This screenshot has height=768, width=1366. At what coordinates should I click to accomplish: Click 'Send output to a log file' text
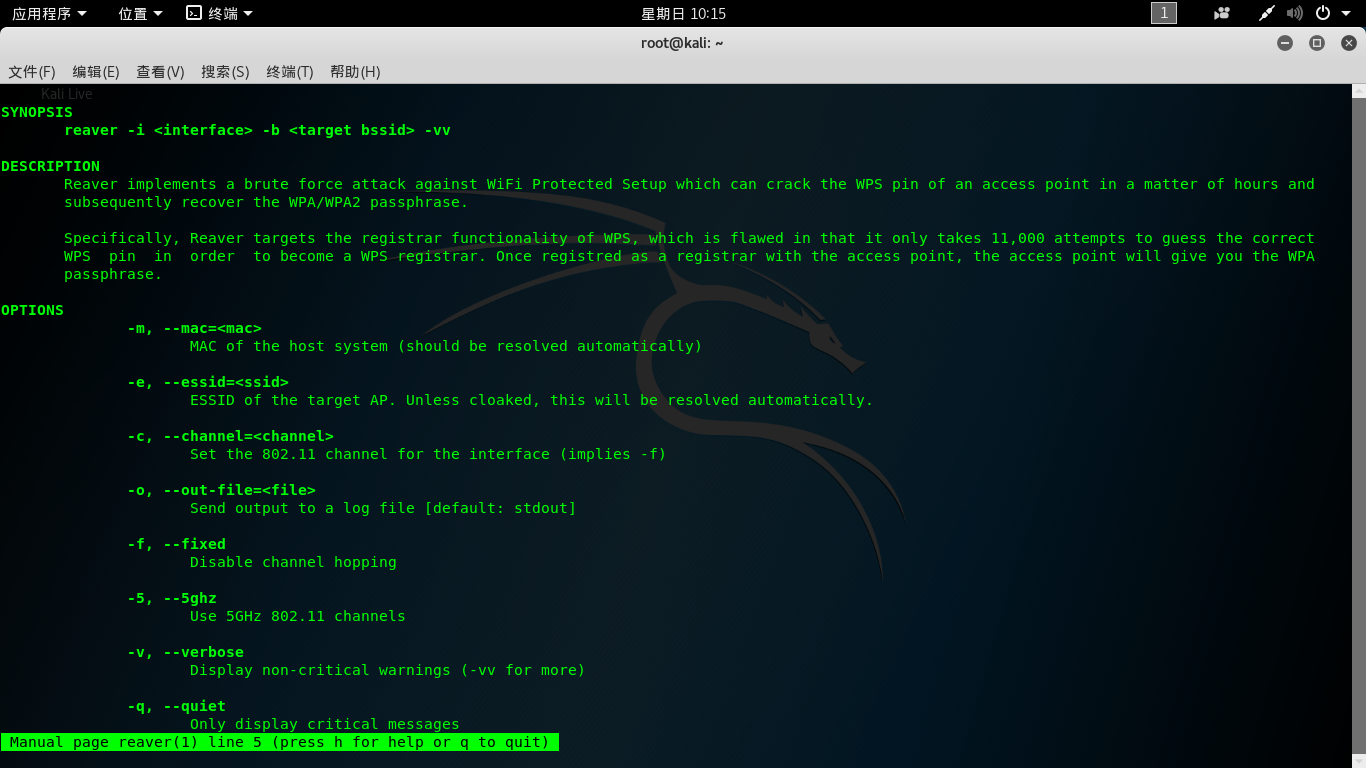coord(383,508)
